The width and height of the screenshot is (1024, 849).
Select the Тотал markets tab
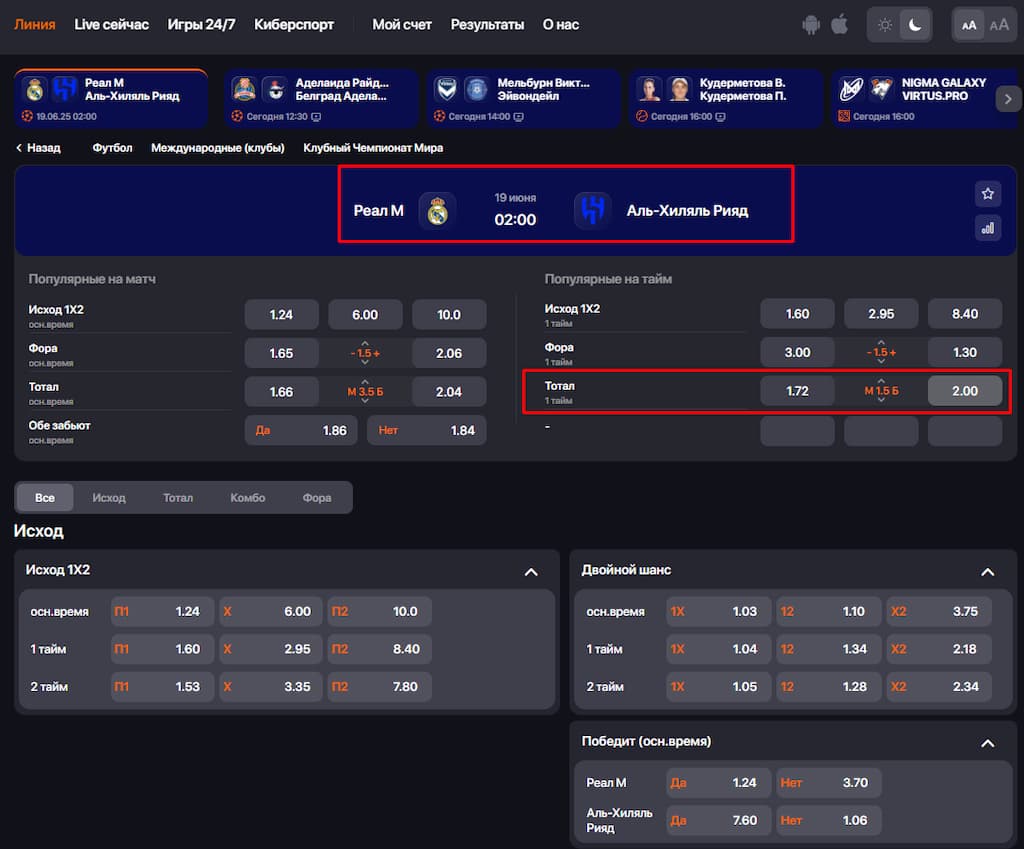point(178,498)
